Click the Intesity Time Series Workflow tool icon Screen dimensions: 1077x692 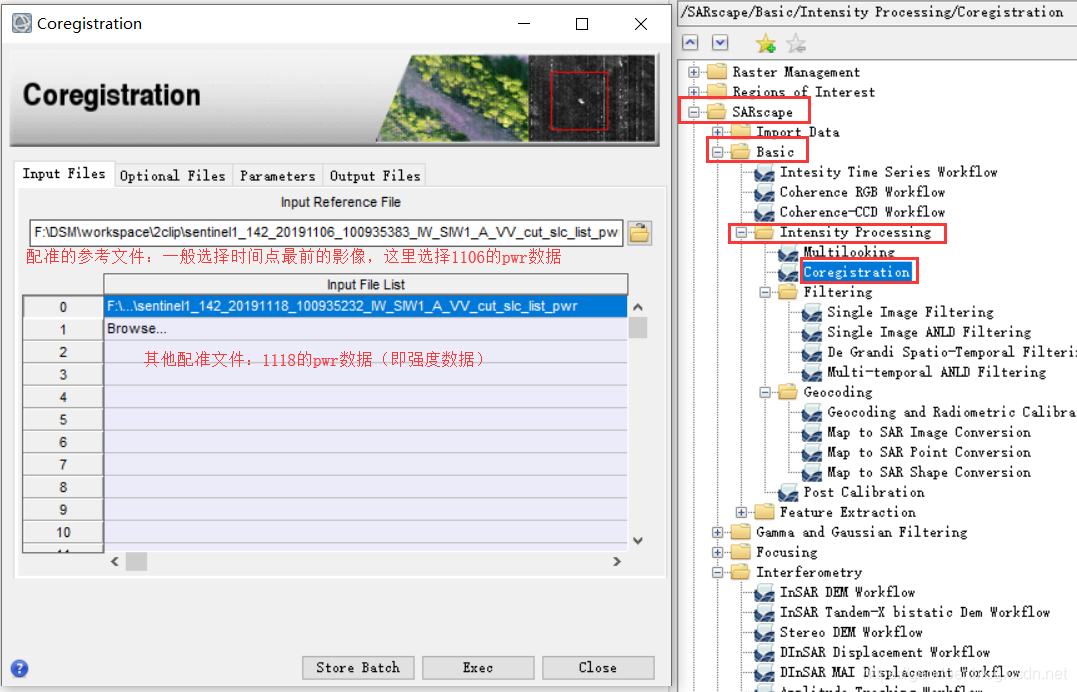tap(764, 172)
